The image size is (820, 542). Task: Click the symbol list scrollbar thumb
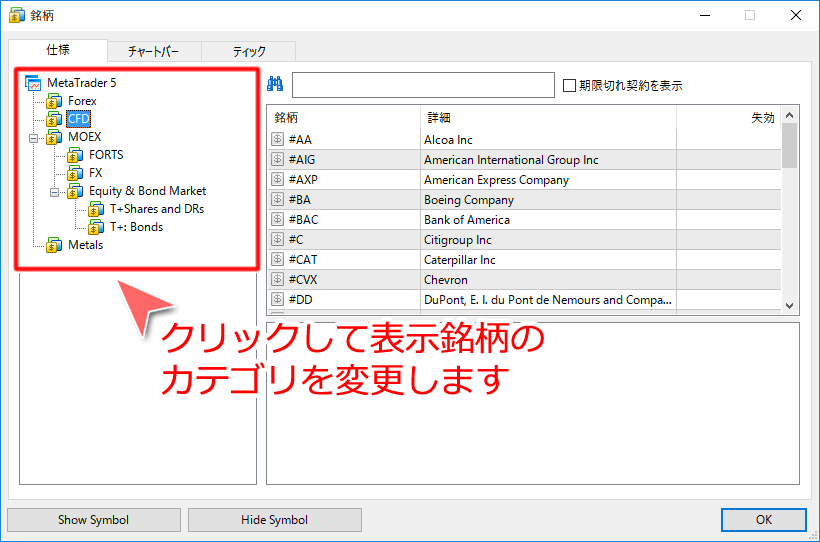(x=790, y=145)
